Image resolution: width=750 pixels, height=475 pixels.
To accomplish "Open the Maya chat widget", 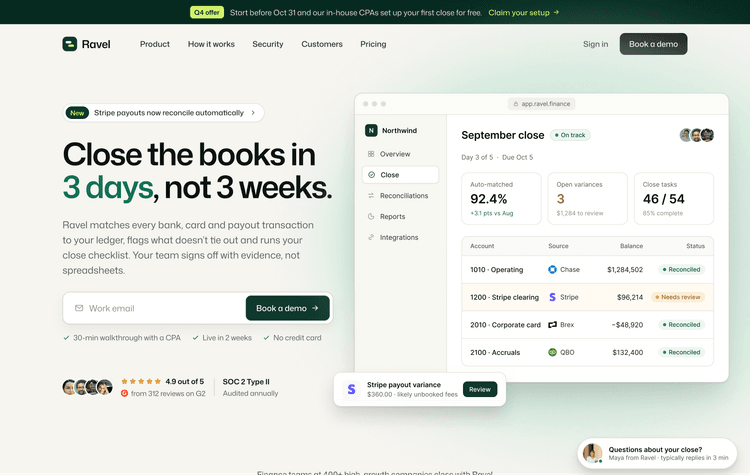I will tap(657, 453).
